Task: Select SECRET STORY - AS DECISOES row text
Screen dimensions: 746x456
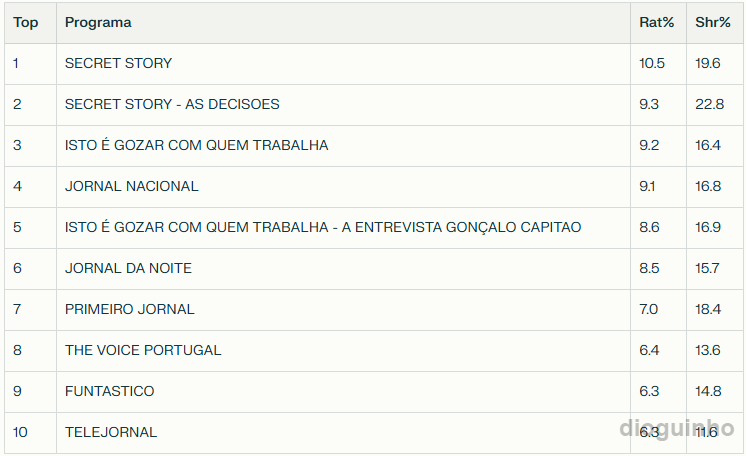Action: tap(172, 104)
